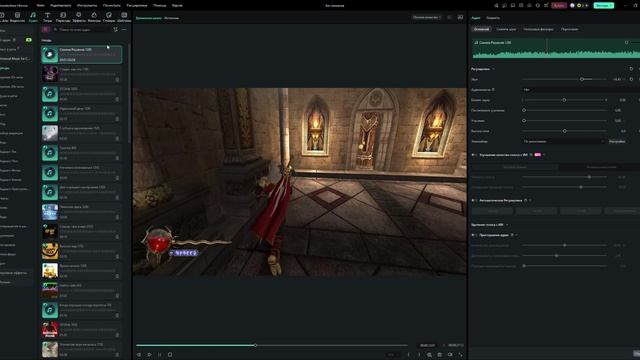Open the three-dots more menu in audio library
640x360 pixels.
pyautogui.click(x=124, y=29)
